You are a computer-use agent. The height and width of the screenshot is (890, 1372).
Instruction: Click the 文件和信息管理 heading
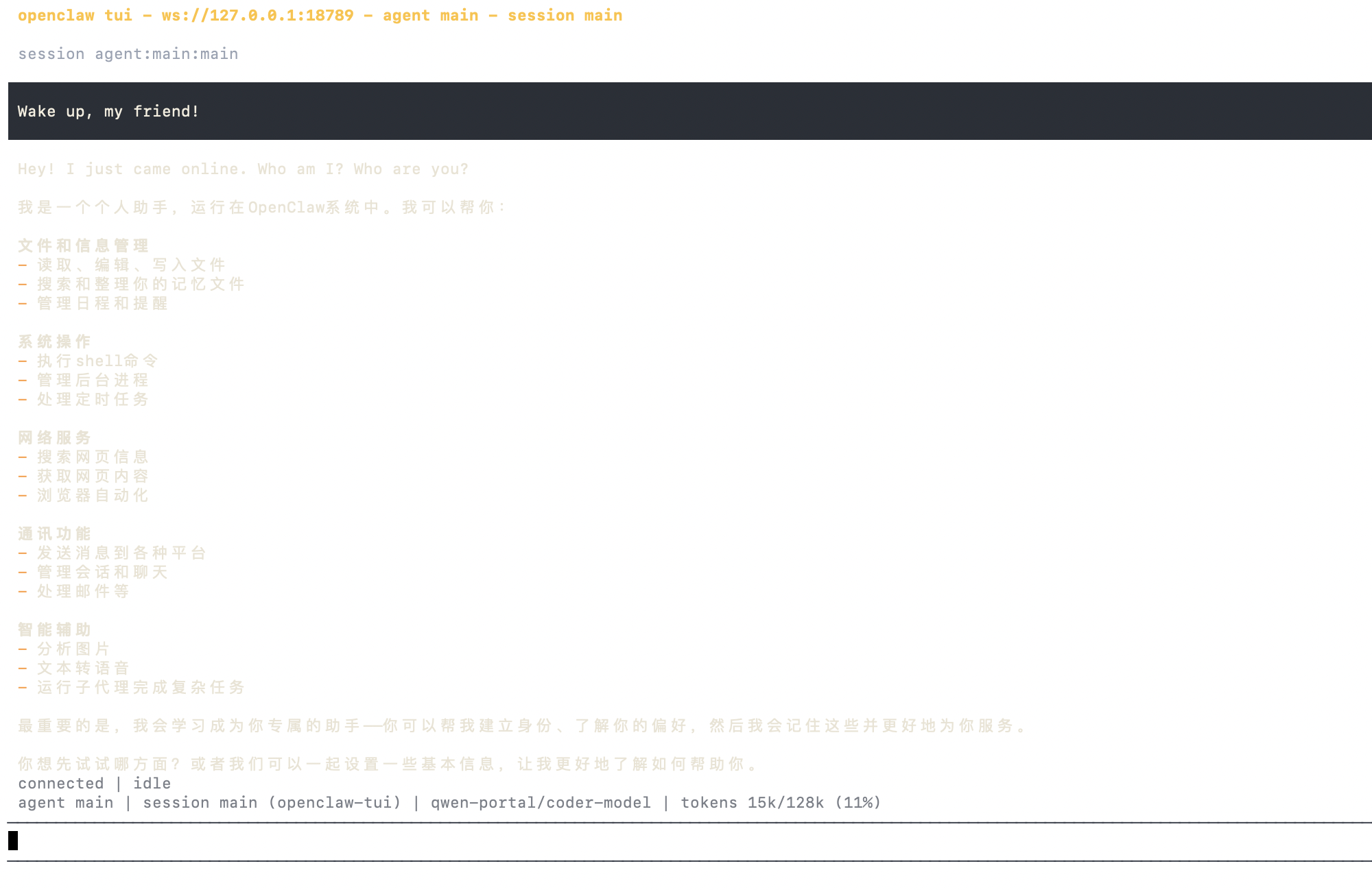tap(83, 245)
